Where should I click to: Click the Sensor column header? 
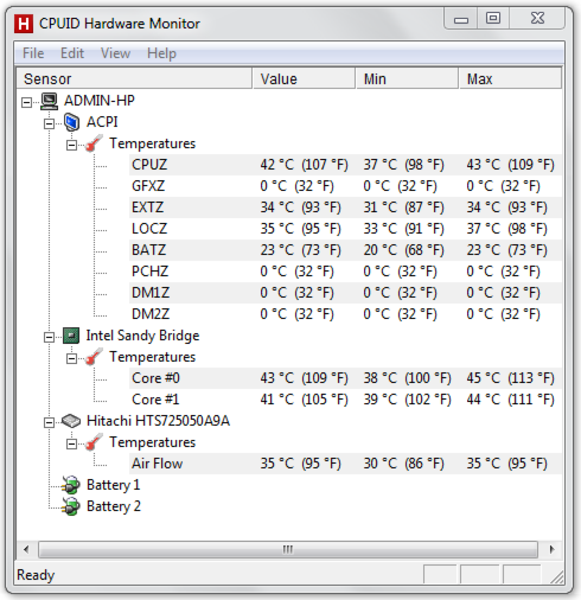click(x=134, y=79)
